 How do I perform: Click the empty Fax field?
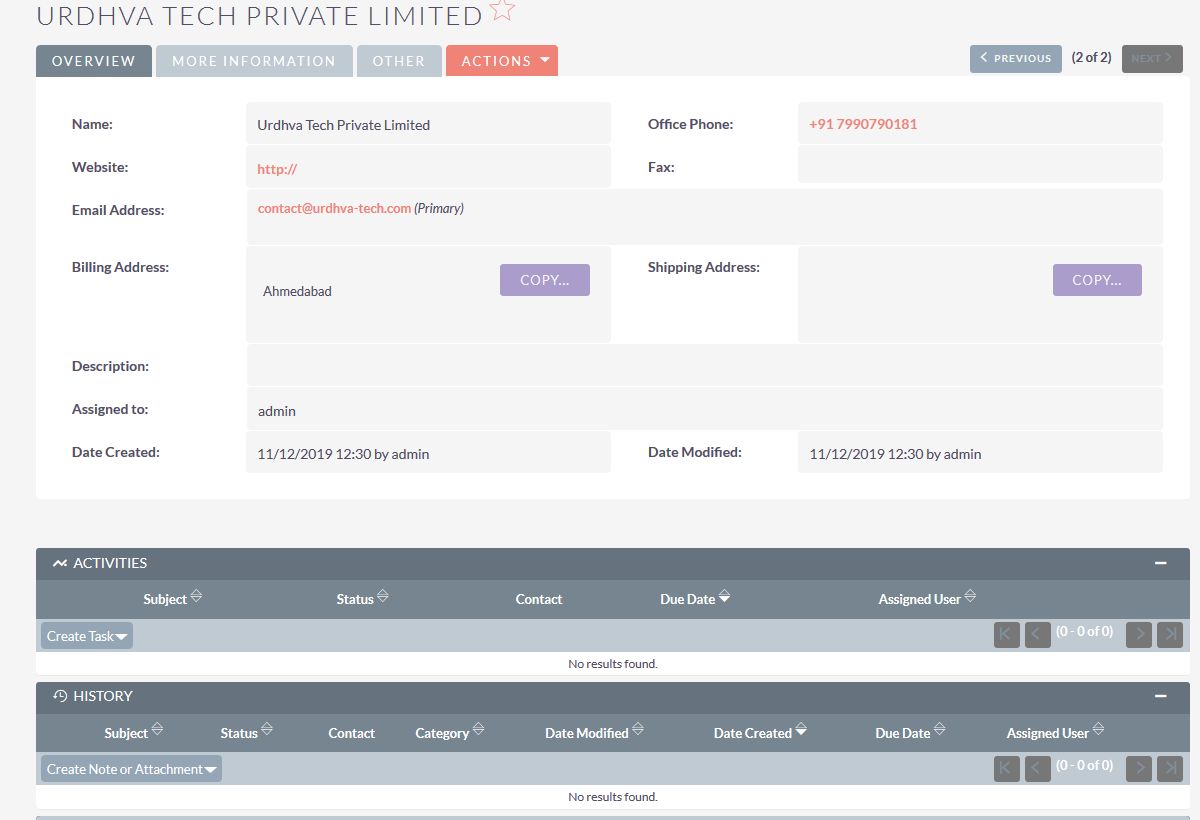(x=980, y=165)
